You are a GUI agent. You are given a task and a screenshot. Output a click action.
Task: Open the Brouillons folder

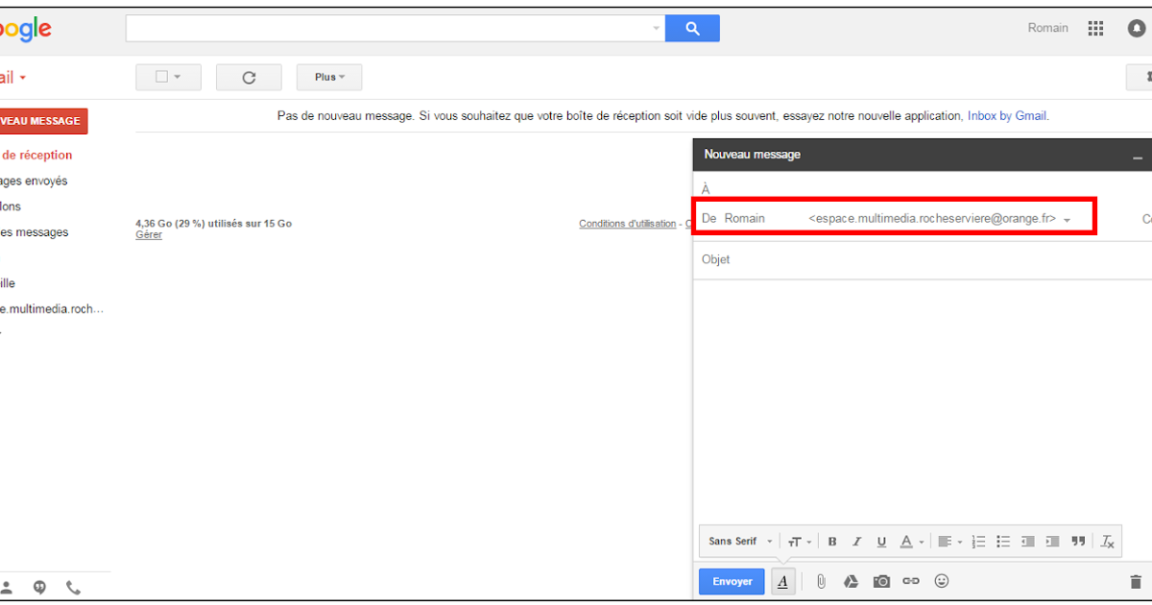tap(10, 207)
